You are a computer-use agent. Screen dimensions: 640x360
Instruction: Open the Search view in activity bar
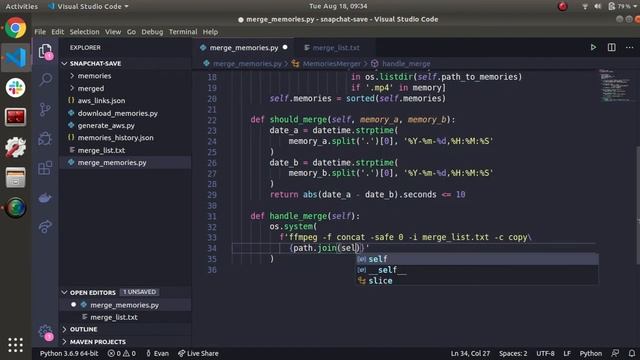(46, 79)
